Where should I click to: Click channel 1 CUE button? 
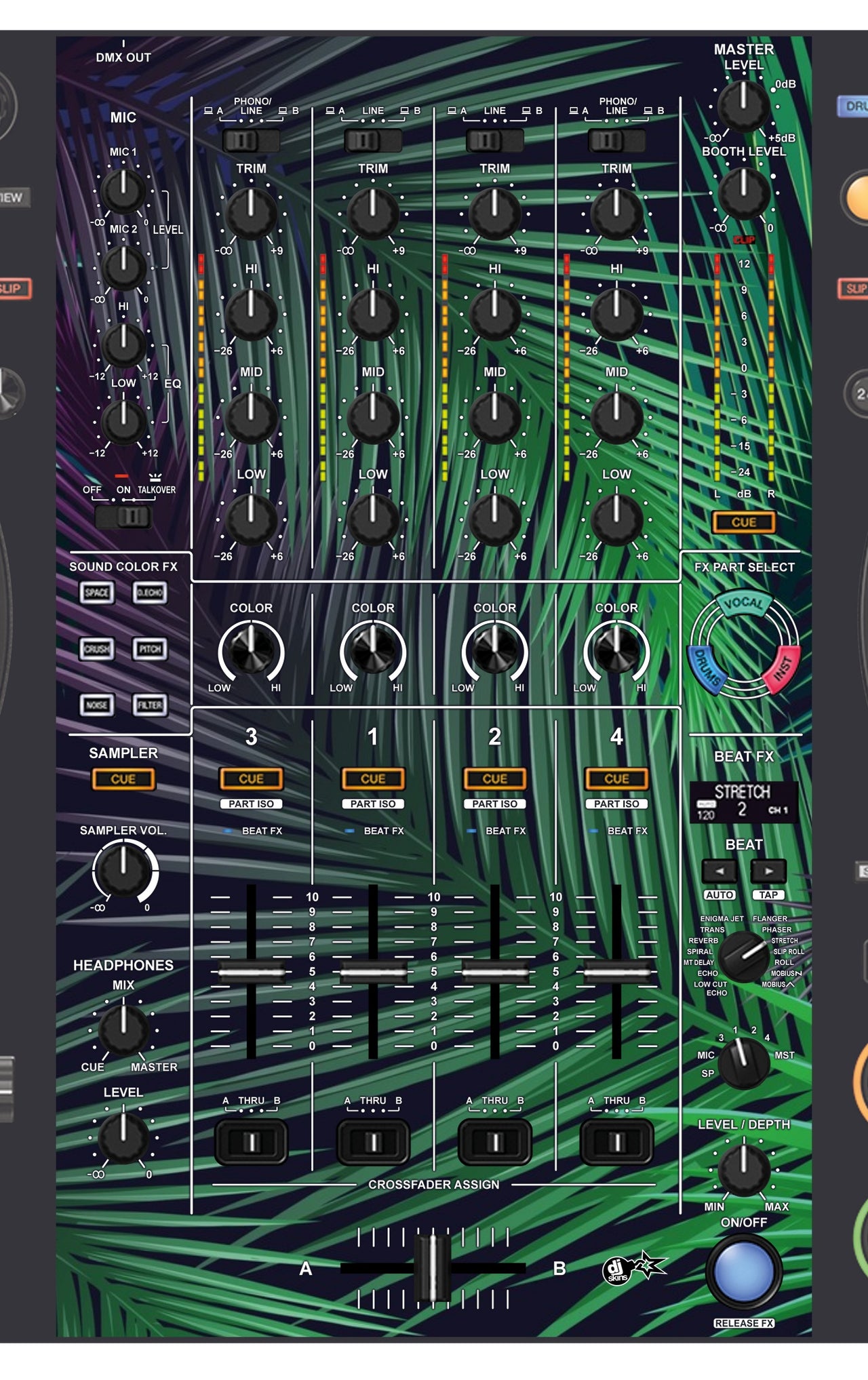click(x=373, y=779)
